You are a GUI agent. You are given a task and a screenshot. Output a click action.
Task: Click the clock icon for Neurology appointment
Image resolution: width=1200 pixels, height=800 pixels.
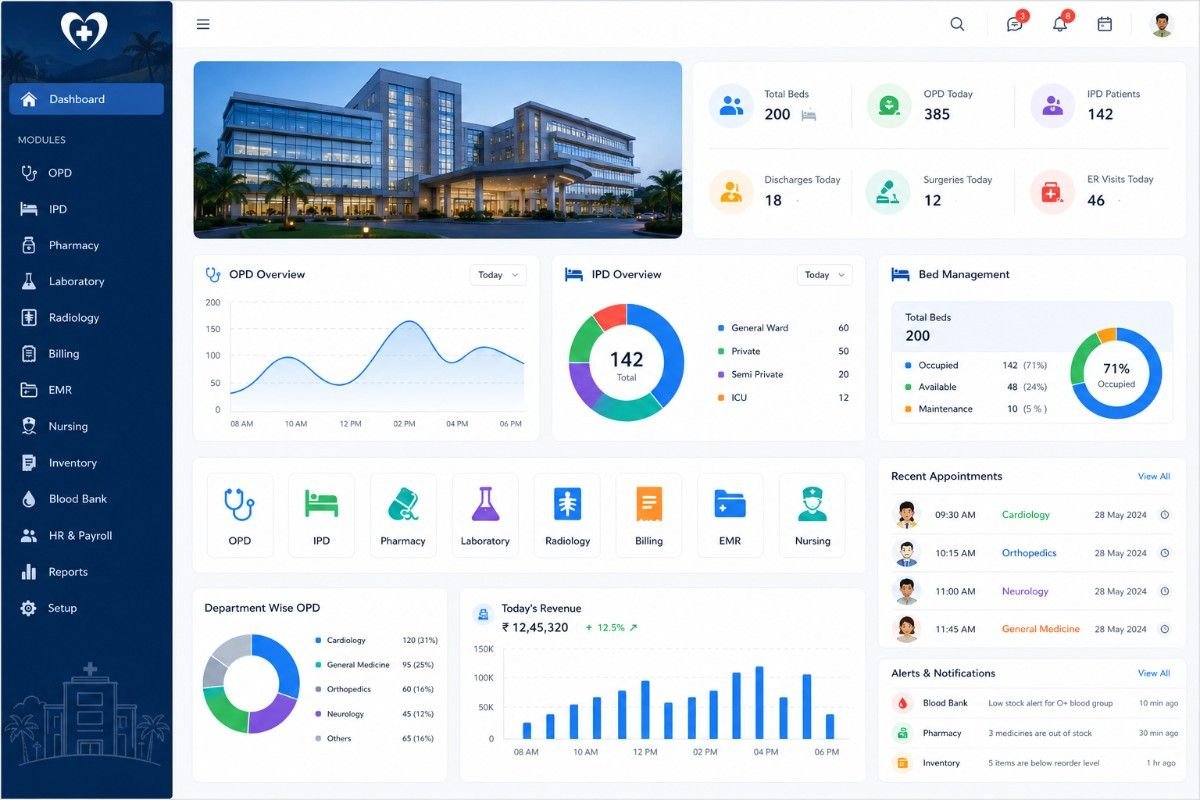pyautogui.click(x=1165, y=591)
